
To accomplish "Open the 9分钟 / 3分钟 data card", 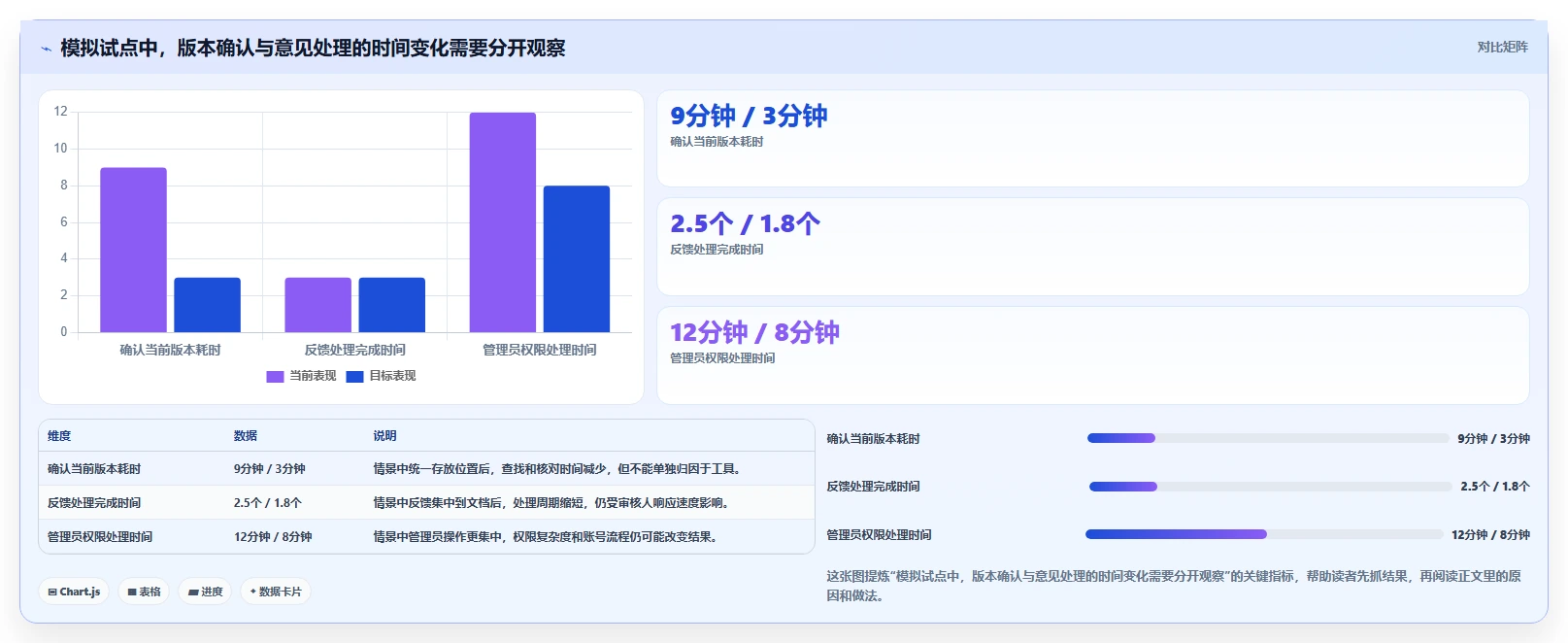I will tap(1093, 138).
